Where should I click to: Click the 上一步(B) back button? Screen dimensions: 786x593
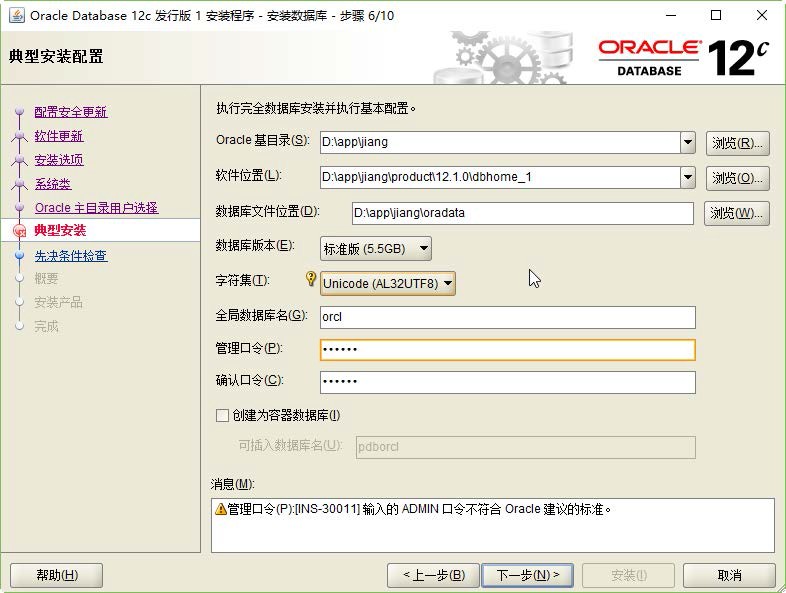[x=433, y=575]
